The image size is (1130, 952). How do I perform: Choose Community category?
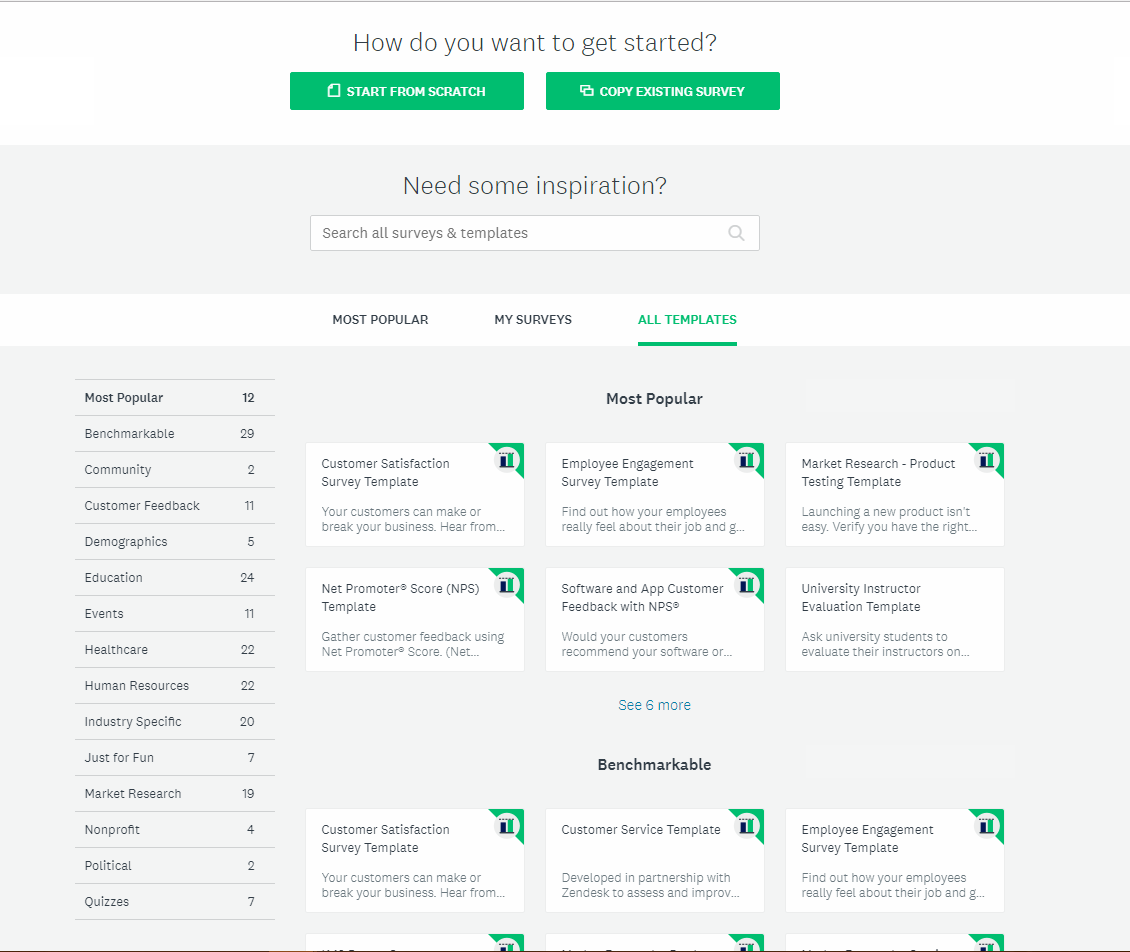[x=174, y=470]
